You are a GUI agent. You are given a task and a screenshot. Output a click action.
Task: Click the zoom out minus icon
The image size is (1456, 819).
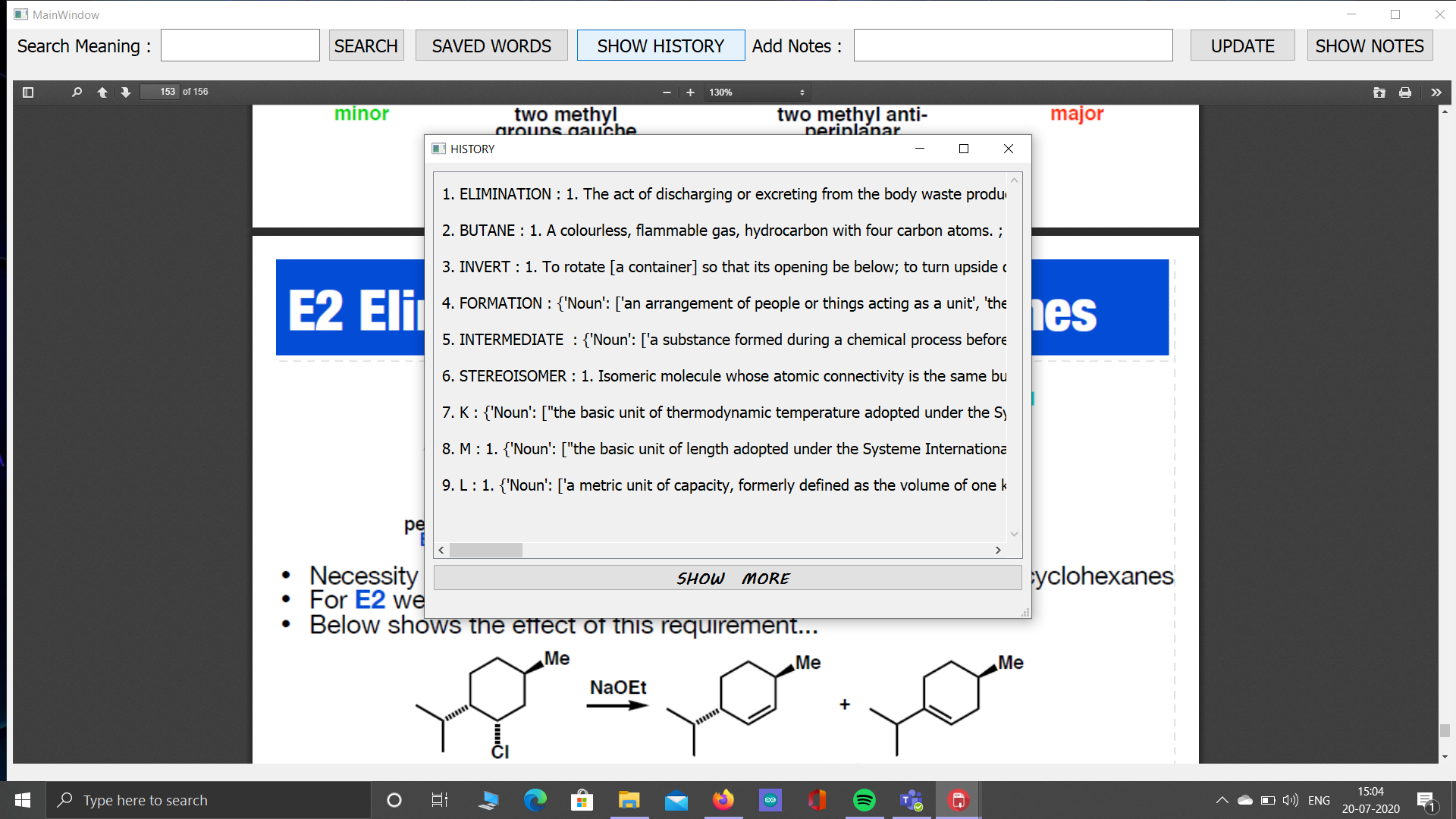(x=667, y=92)
